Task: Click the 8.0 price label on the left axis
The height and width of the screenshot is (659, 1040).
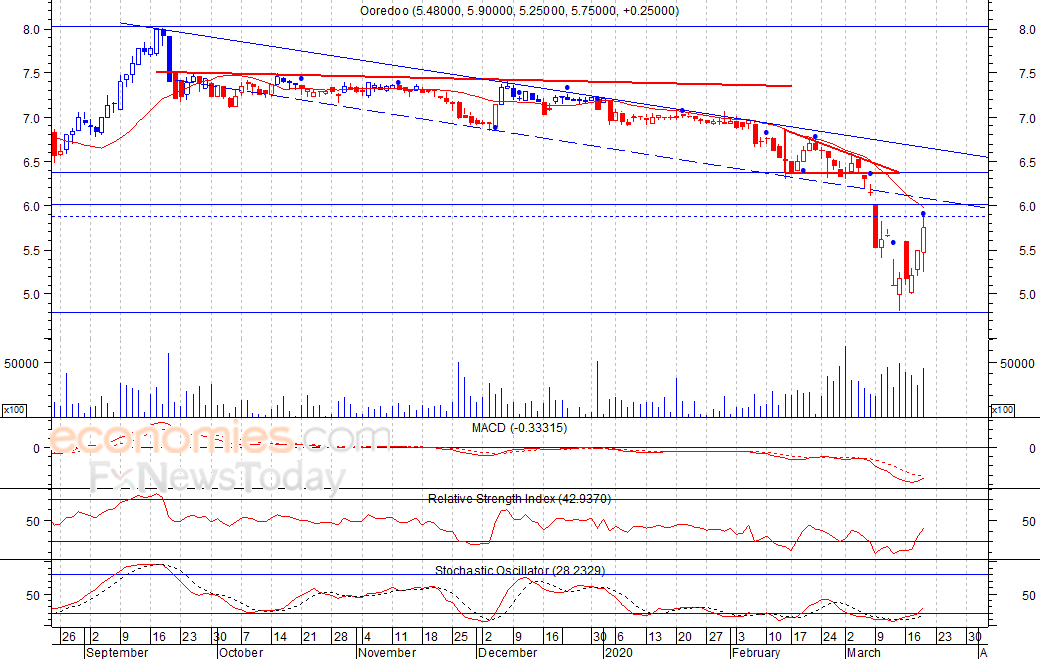Action: point(32,30)
